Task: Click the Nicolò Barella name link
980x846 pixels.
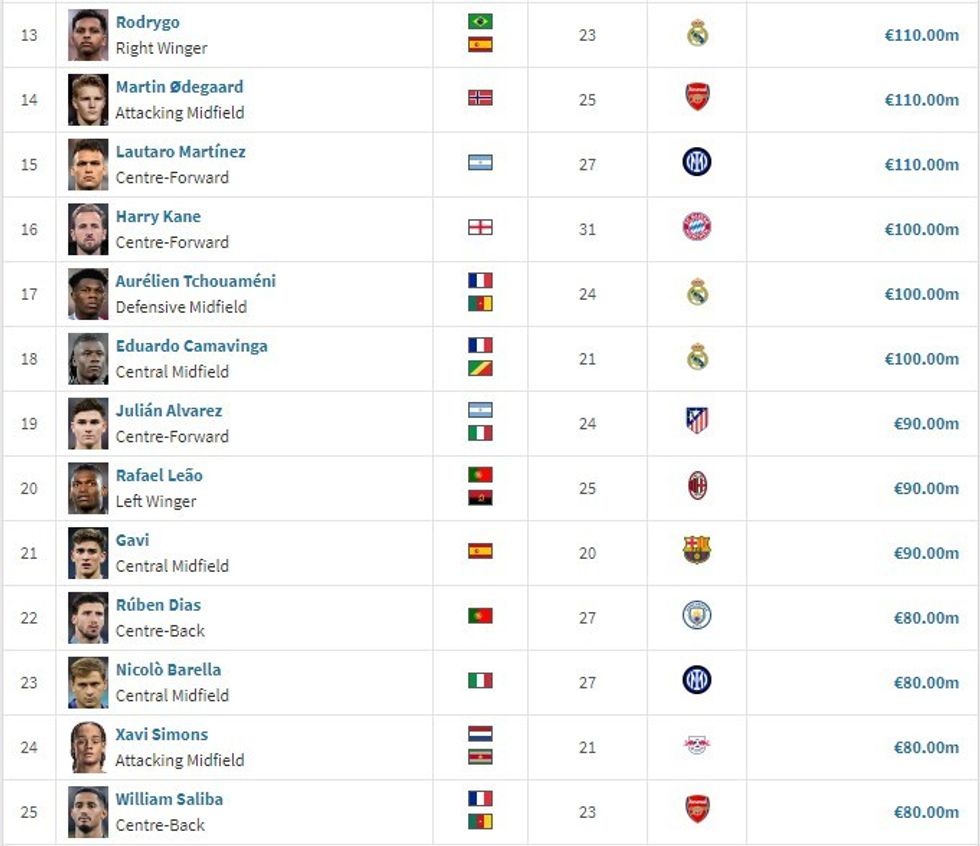Action: point(168,670)
